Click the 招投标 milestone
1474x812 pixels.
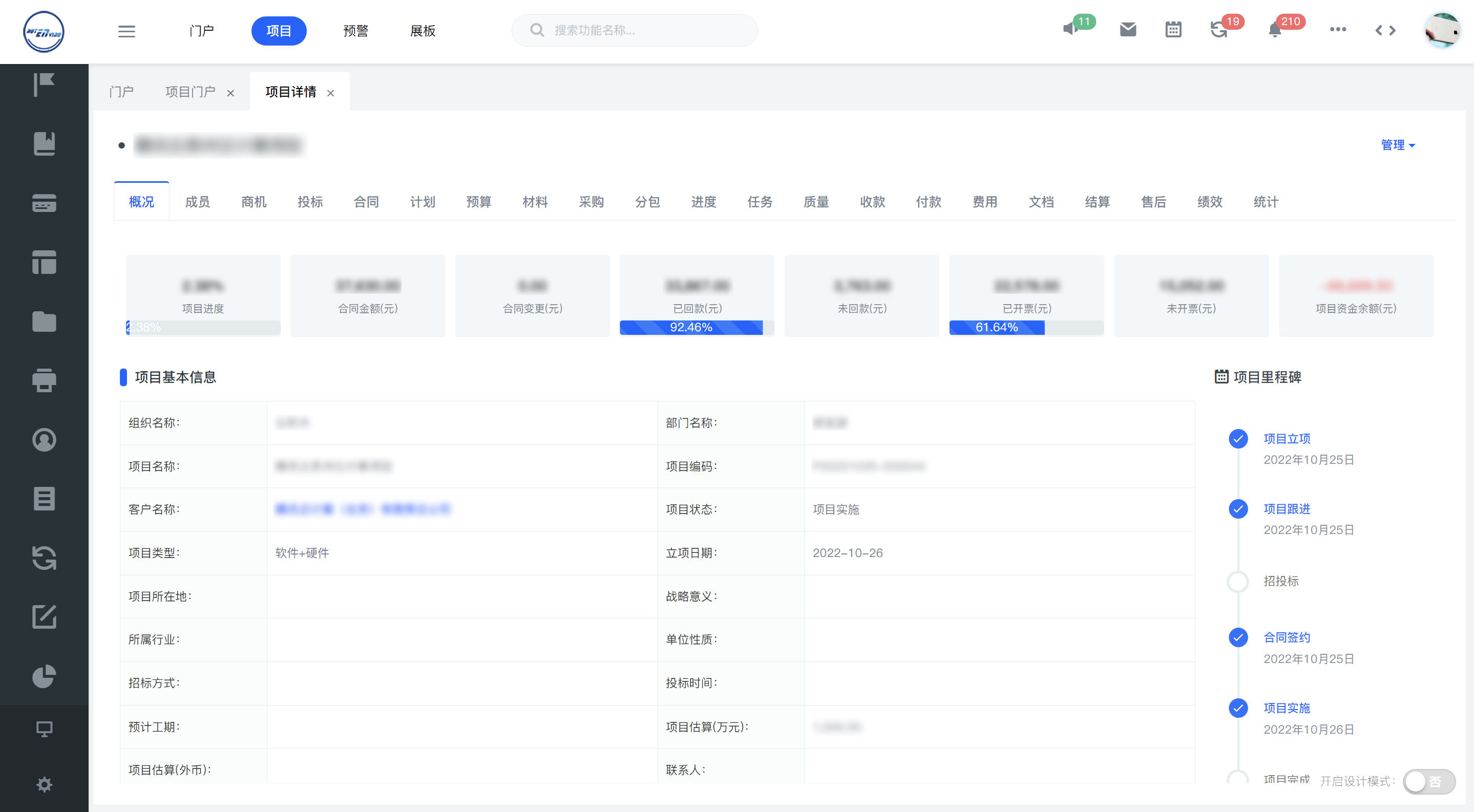point(1280,581)
